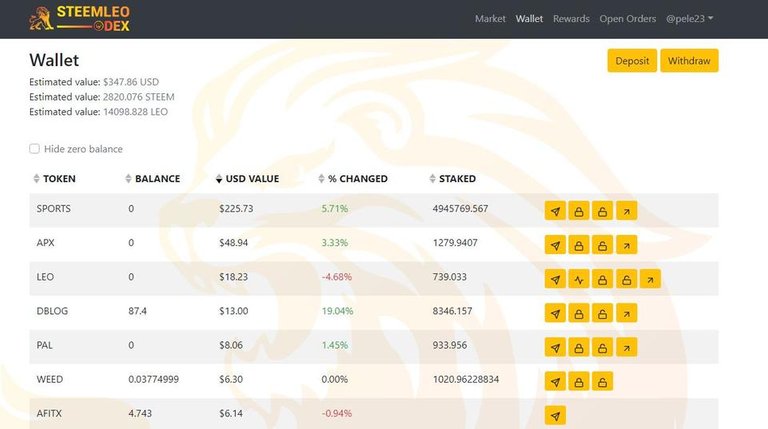Click the DBLOG token name
The height and width of the screenshot is (429, 768).
coord(52,311)
